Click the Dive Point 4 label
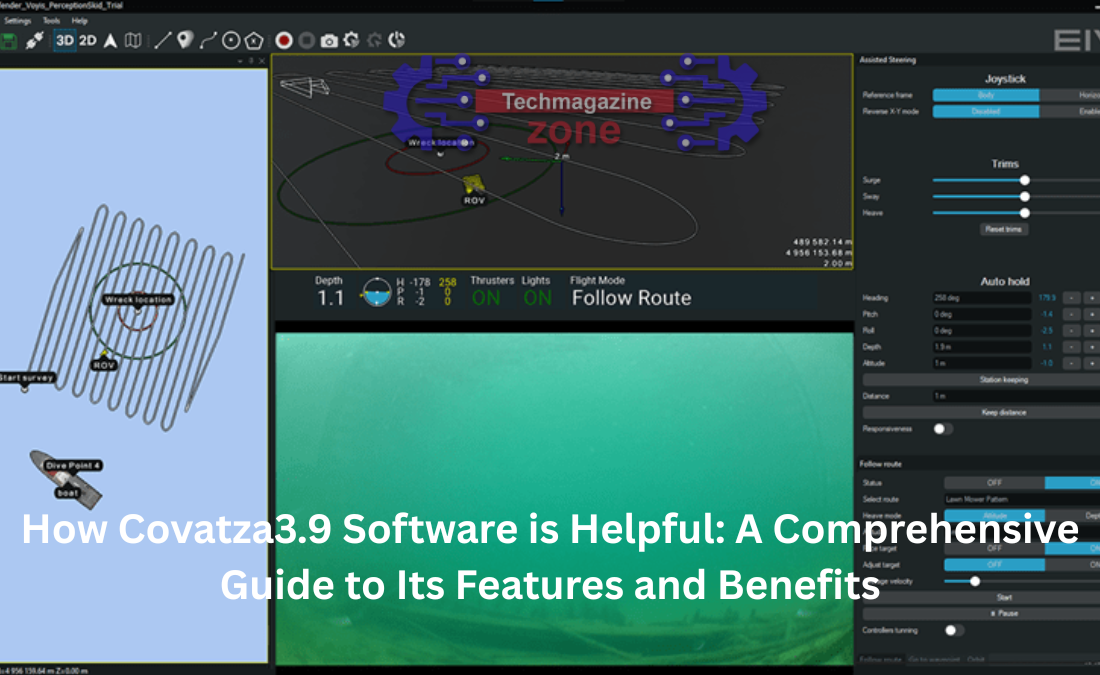This screenshot has height=675, width=1100. 73,465
